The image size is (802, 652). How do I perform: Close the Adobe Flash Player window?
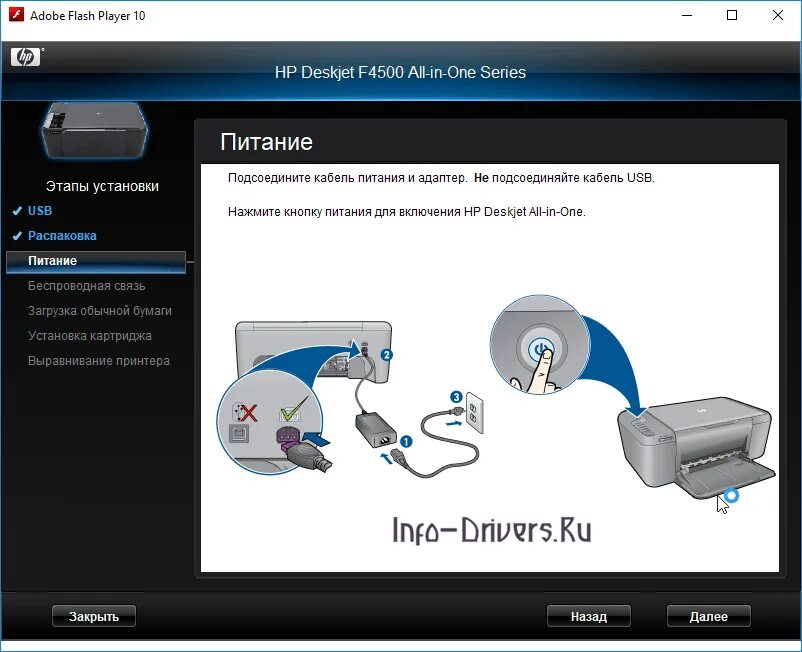coord(777,15)
